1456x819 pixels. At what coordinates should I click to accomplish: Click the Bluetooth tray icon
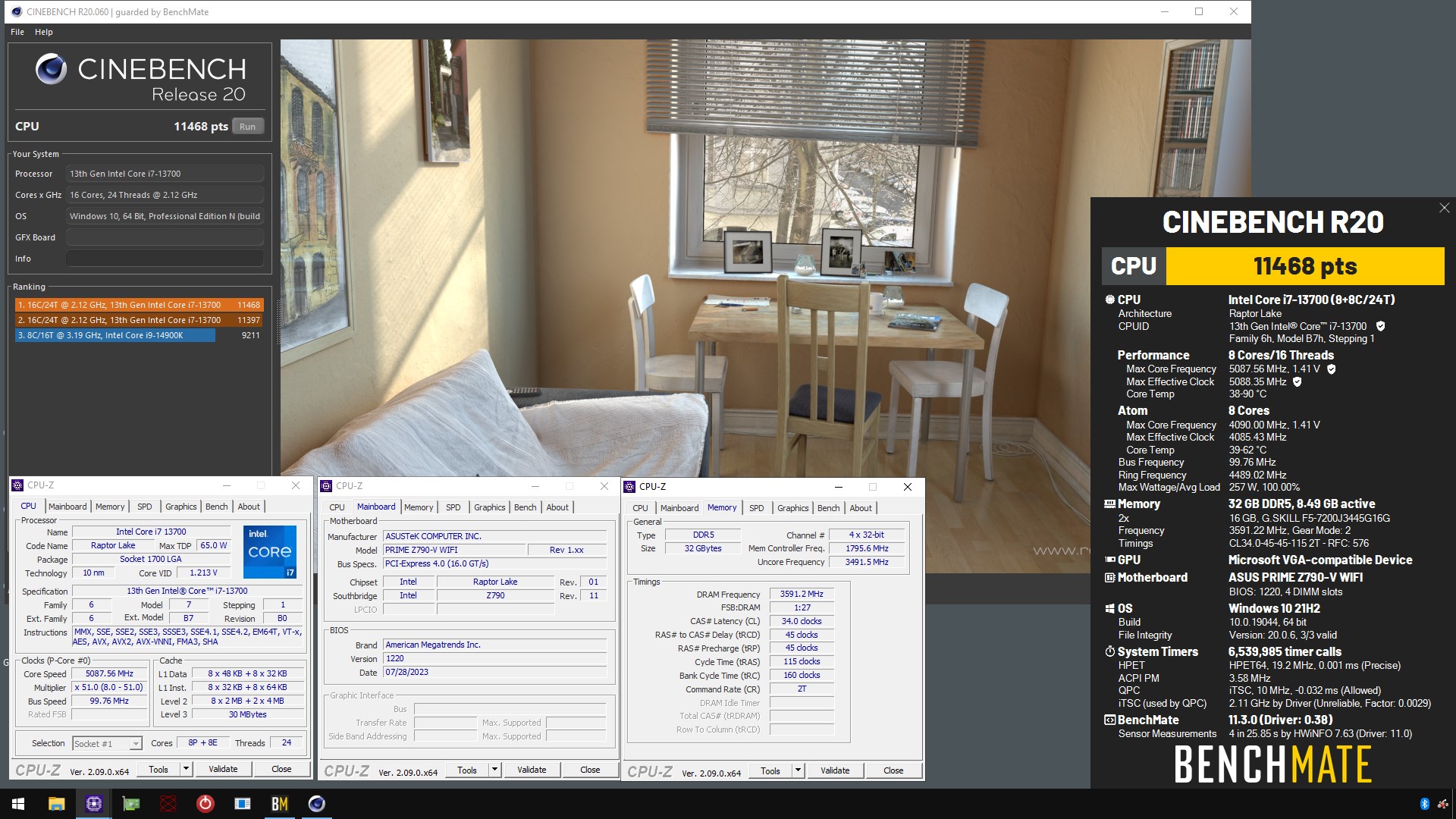tap(1424, 804)
